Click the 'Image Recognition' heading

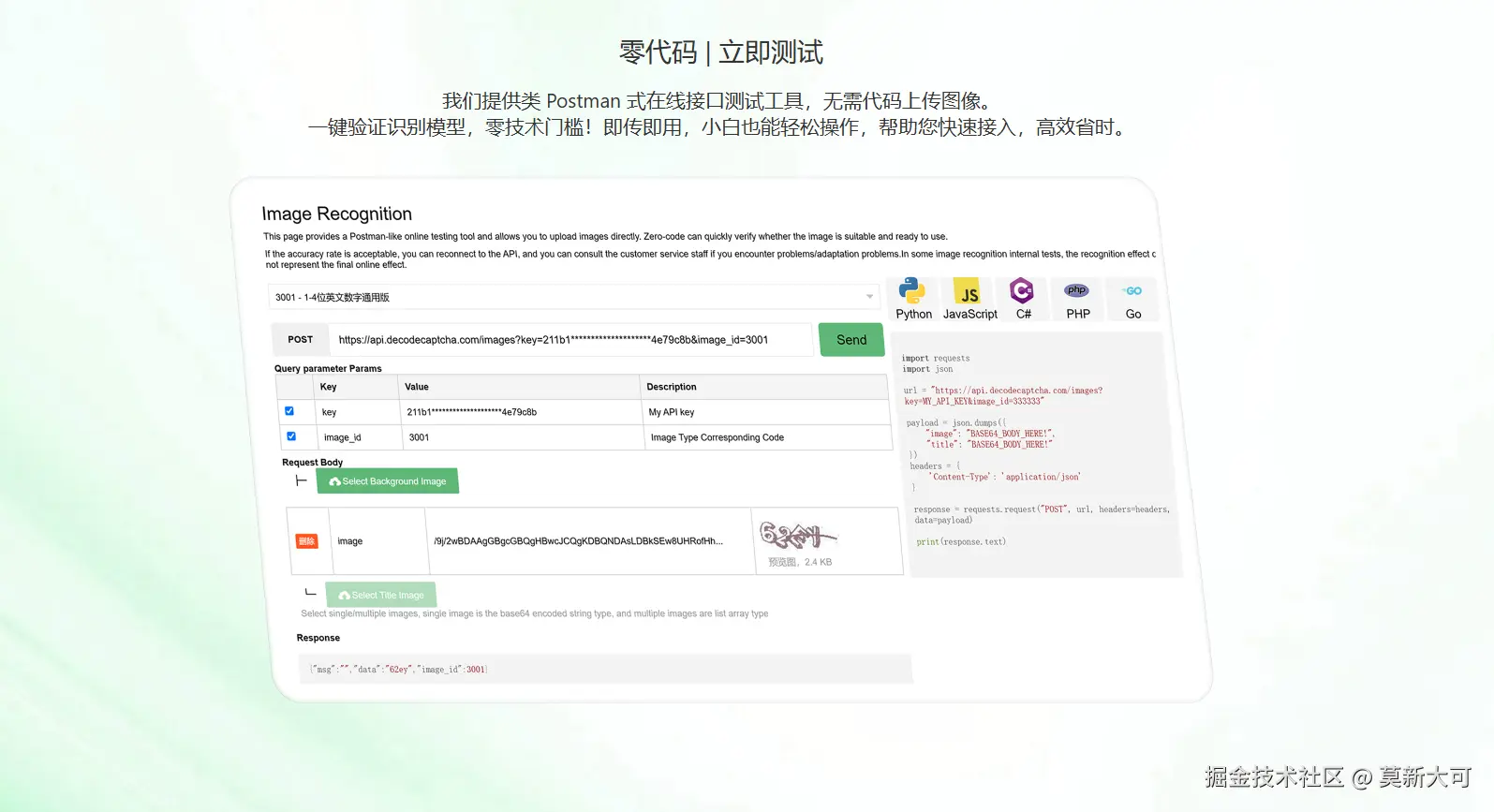[x=337, y=214]
